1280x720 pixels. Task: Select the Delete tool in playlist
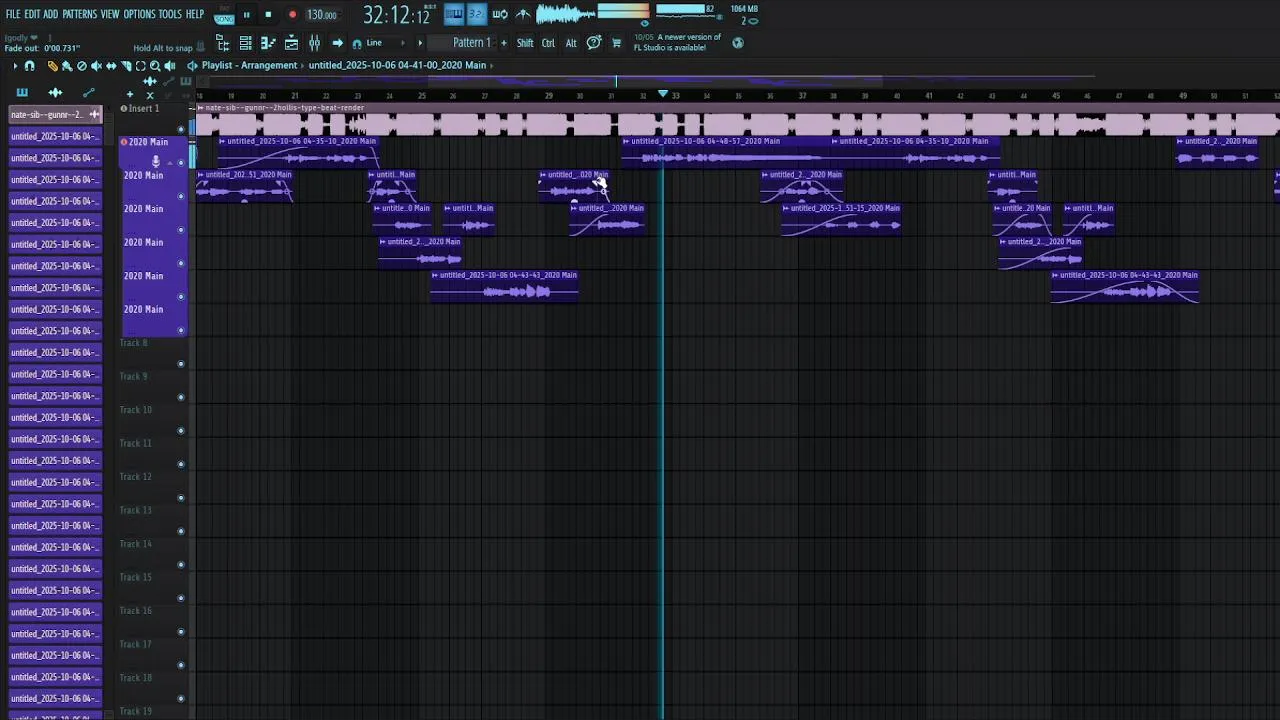82,66
